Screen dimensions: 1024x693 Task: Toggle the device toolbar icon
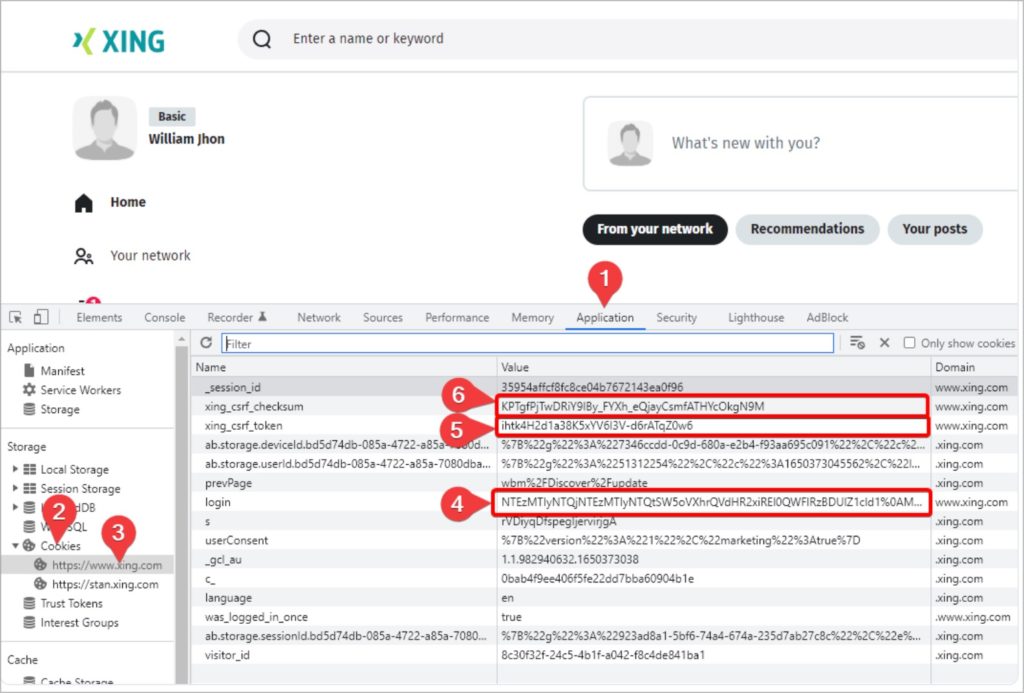click(40, 317)
